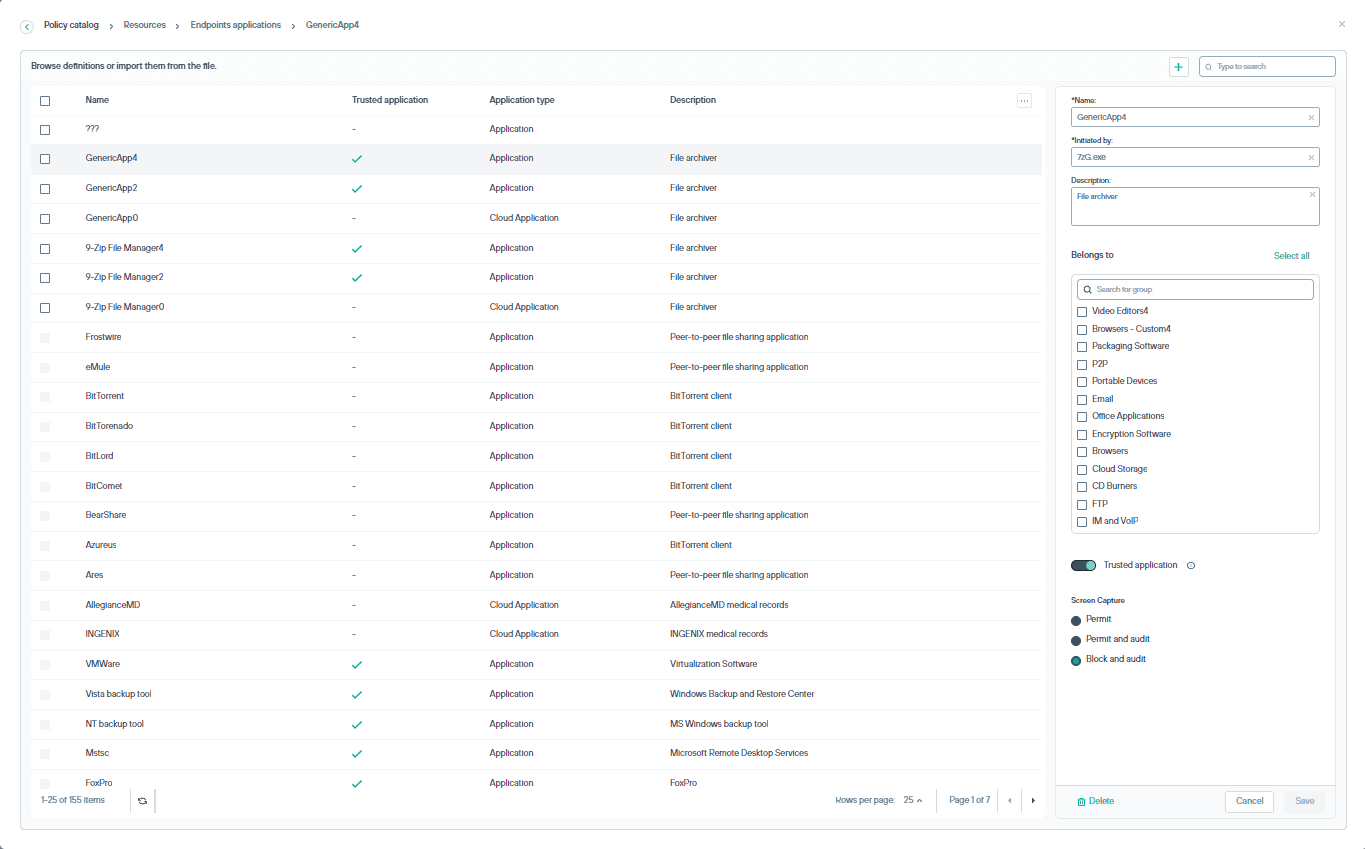The image size is (1365, 849).
Task: Click the info icon beside Trusted application
Action: [x=1190, y=565]
